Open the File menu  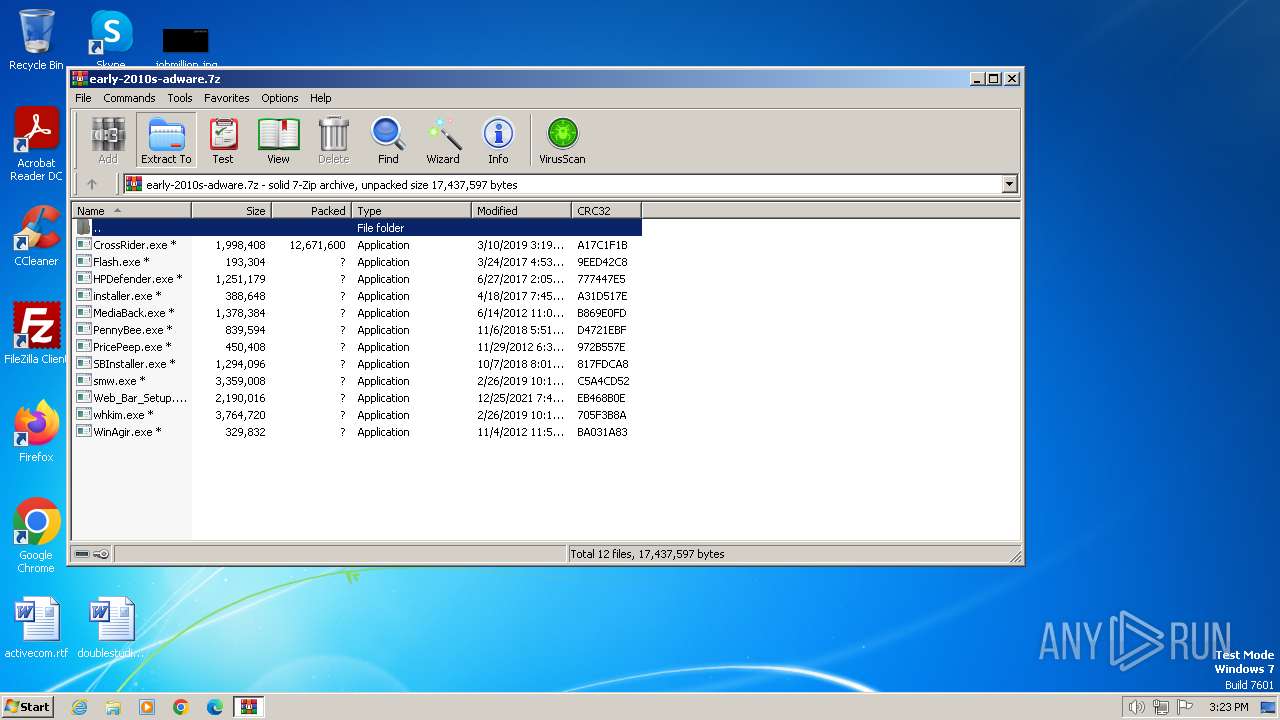(x=83, y=98)
